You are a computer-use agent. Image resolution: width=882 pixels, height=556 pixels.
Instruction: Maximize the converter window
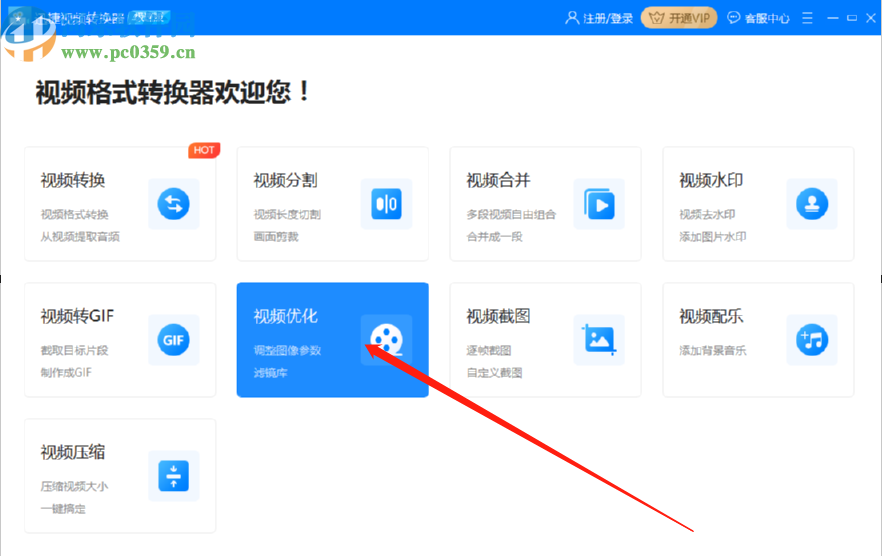coord(852,18)
